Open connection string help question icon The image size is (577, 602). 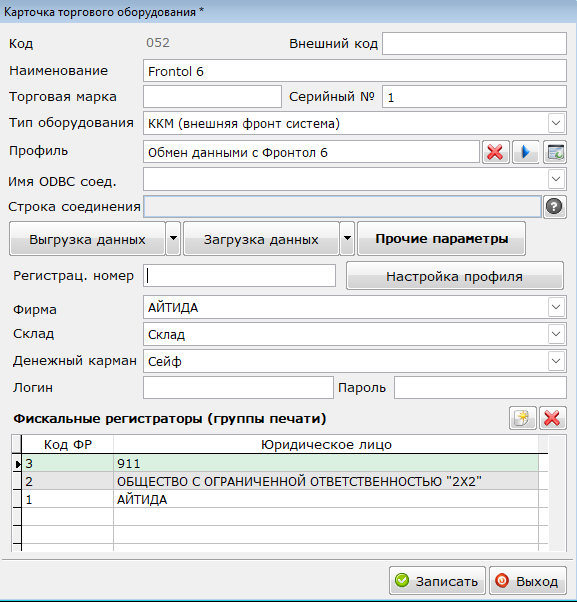[554, 207]
